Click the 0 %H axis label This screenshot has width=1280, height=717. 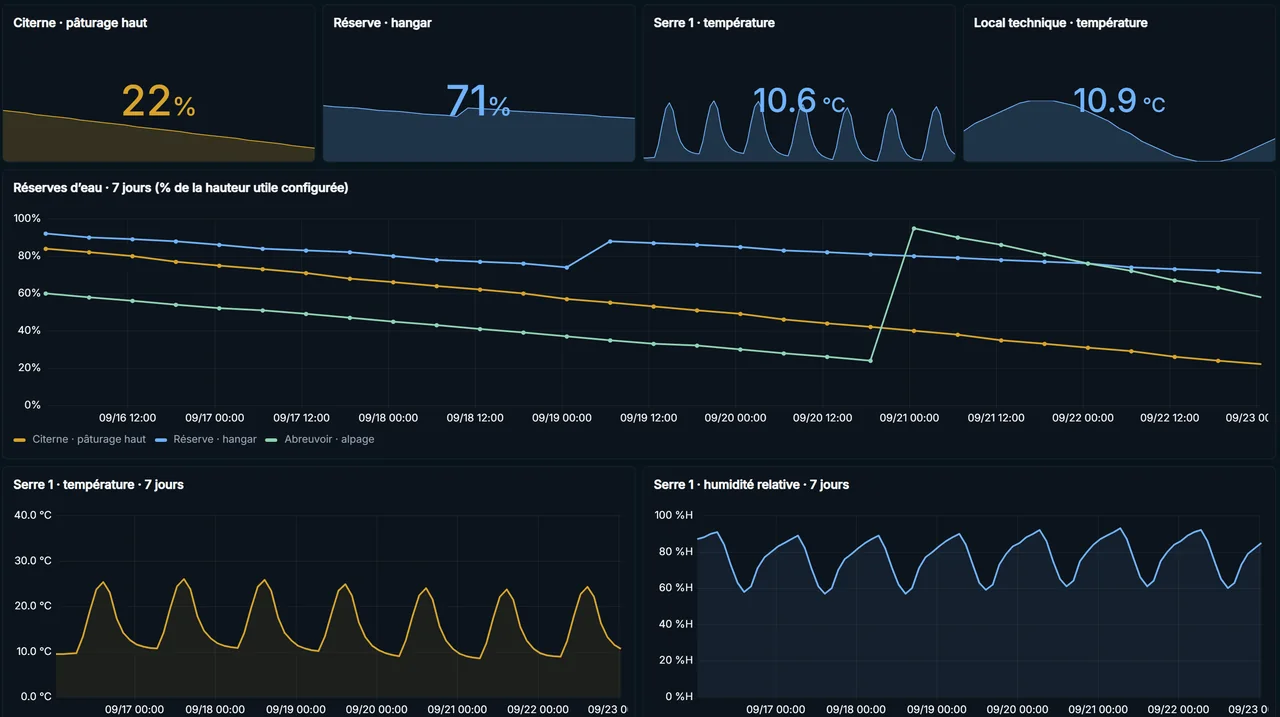pyautogui.click(x=679, y=696)
